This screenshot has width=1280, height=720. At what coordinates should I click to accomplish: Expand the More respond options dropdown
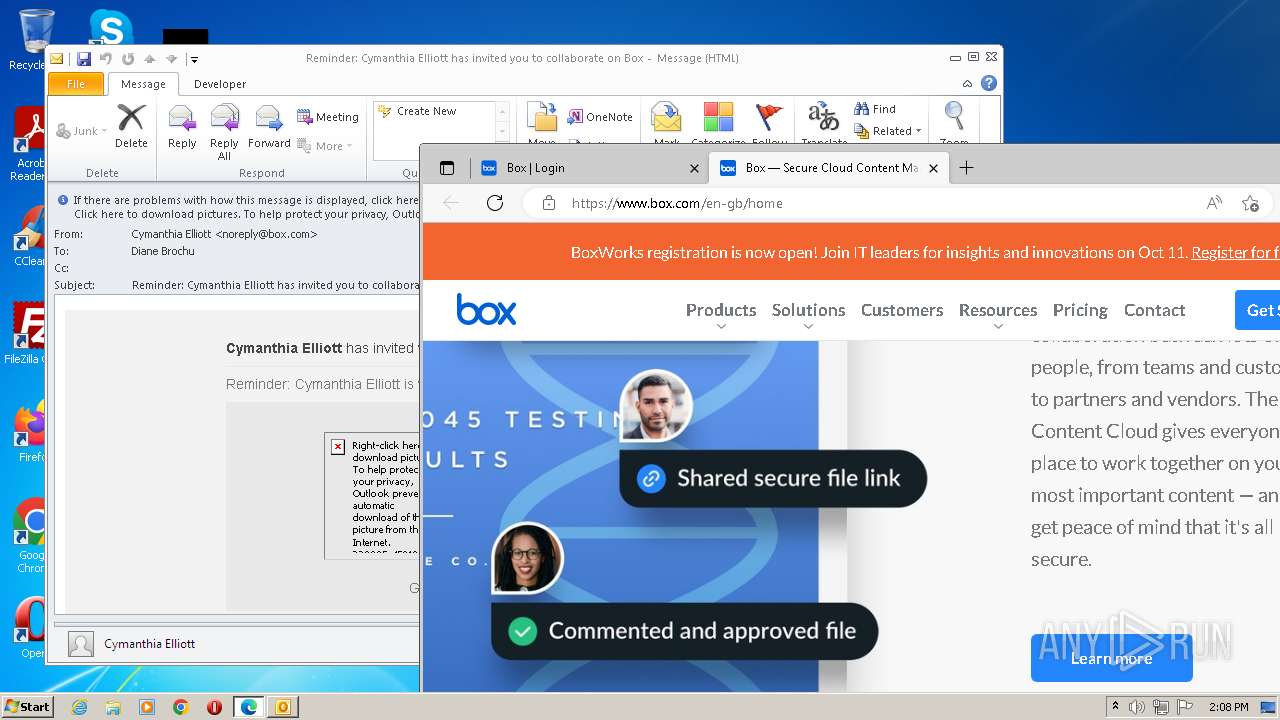click(x=325, y=146)
